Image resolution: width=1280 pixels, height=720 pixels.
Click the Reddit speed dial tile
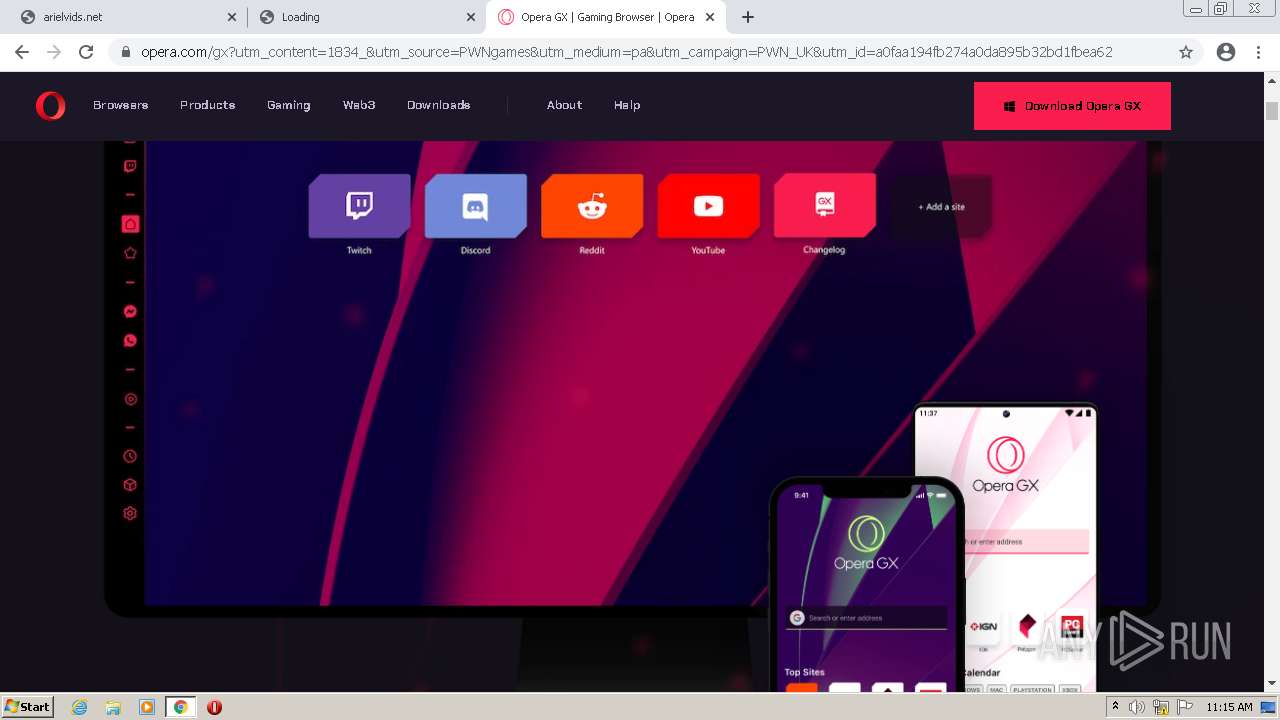(x=592, y=206)
